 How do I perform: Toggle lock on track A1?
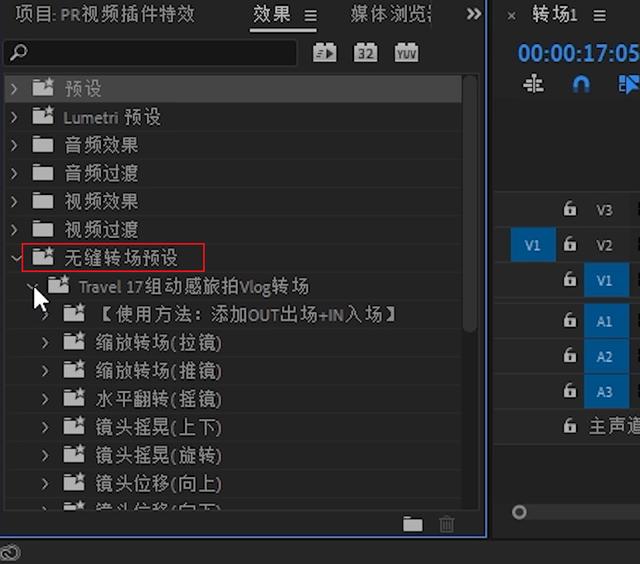click(570, 320)
